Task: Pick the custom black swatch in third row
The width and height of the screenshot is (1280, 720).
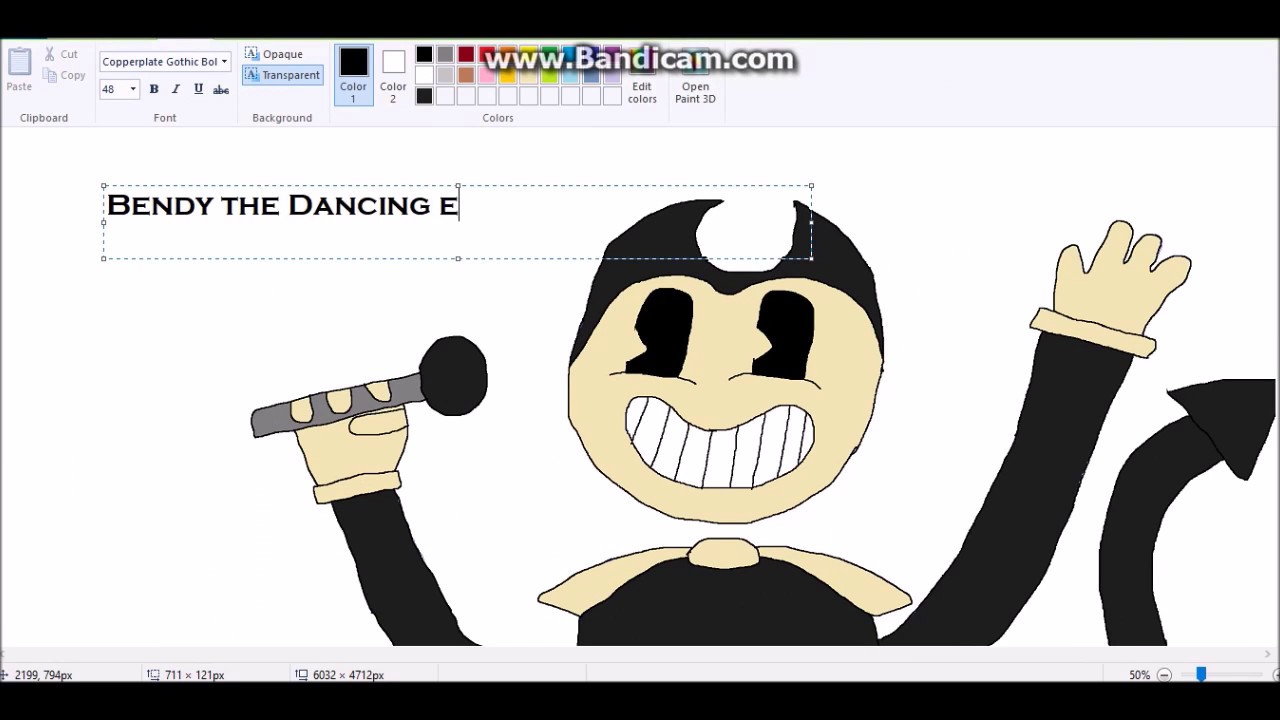Action: point(424,96)
